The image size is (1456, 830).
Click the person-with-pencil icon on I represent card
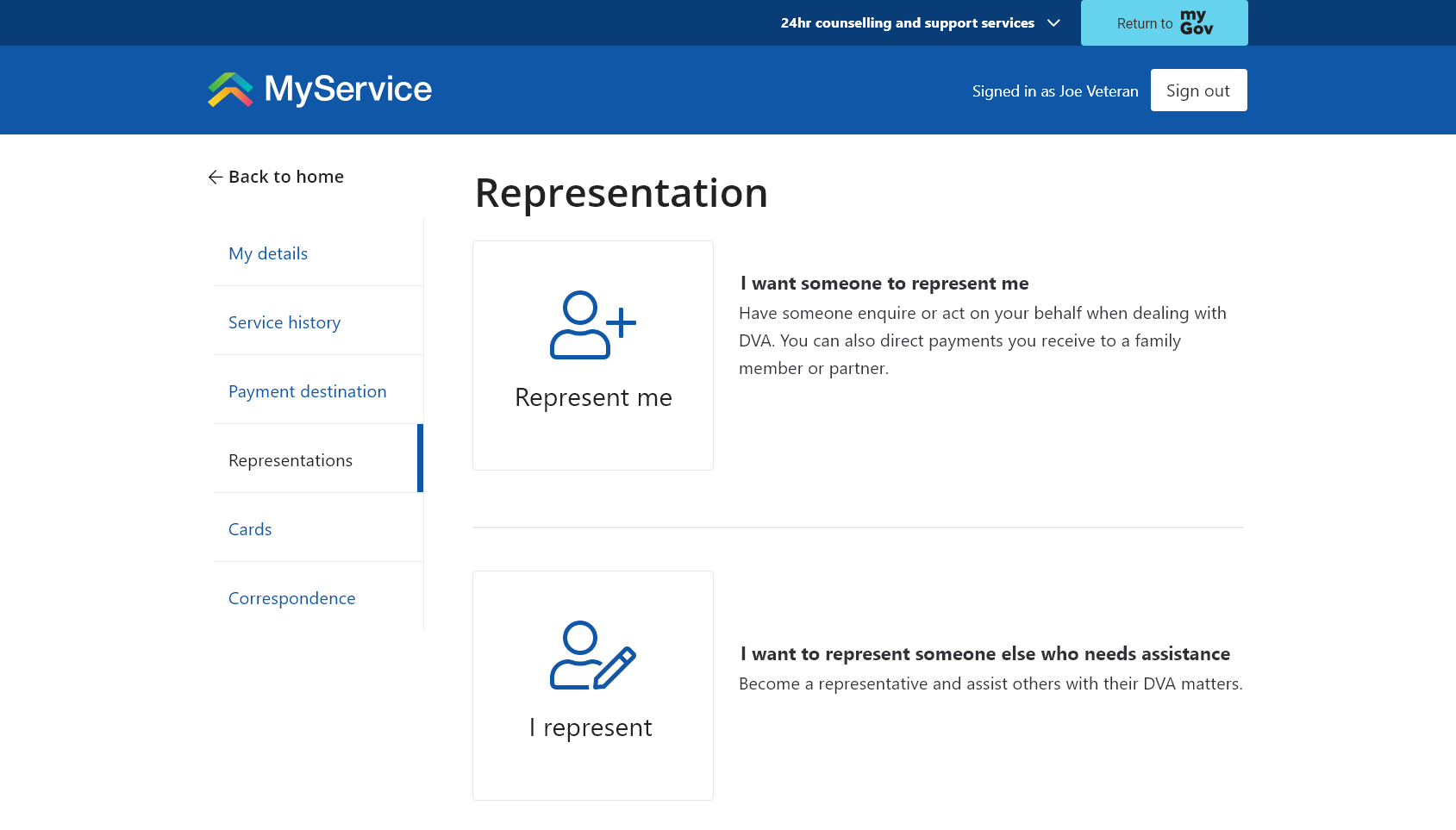592,657
